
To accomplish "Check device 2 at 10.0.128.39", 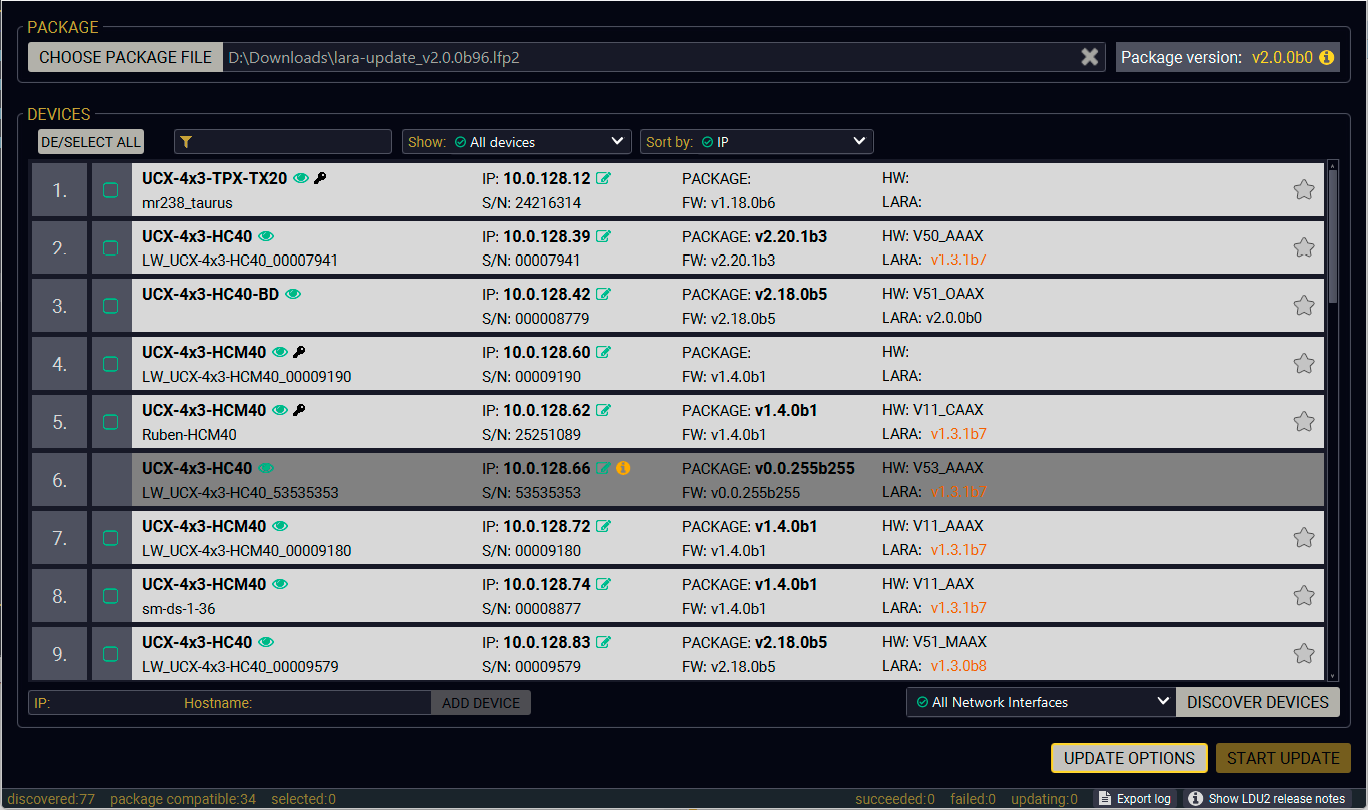I will coord(111,248).
